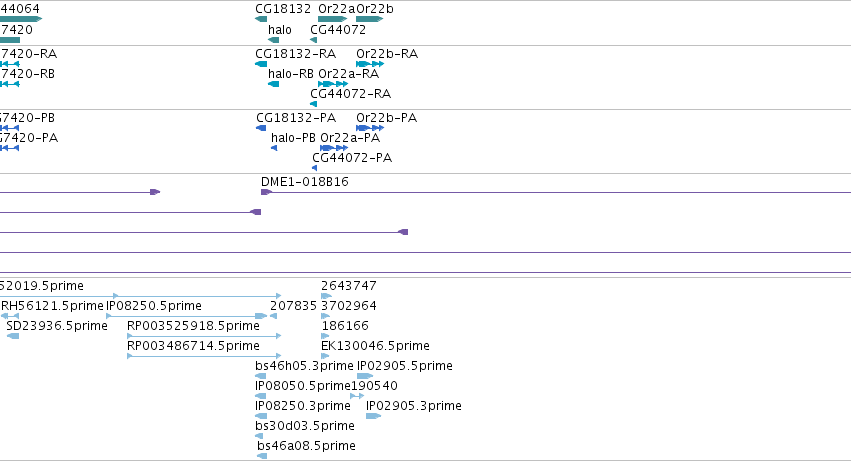Click the Or22a-PA protein label
This screenshot has height=461, width=851.
pyautogui.click(x=350, y=138)
